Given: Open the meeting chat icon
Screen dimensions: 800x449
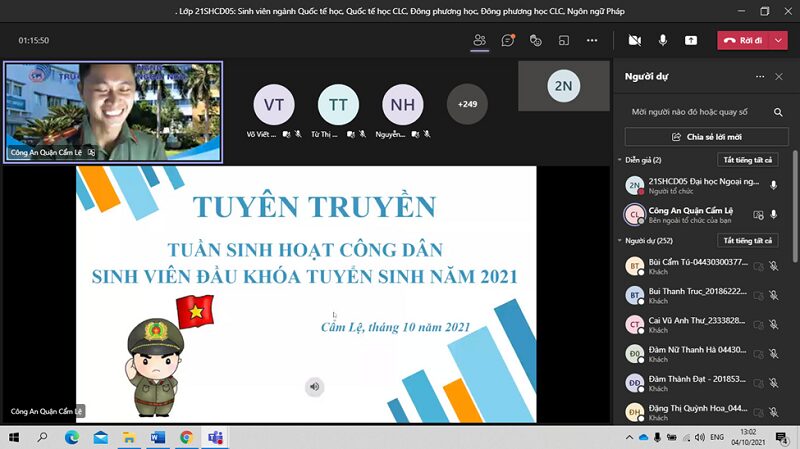Looking at the screenshot, I should coord(508,40).
